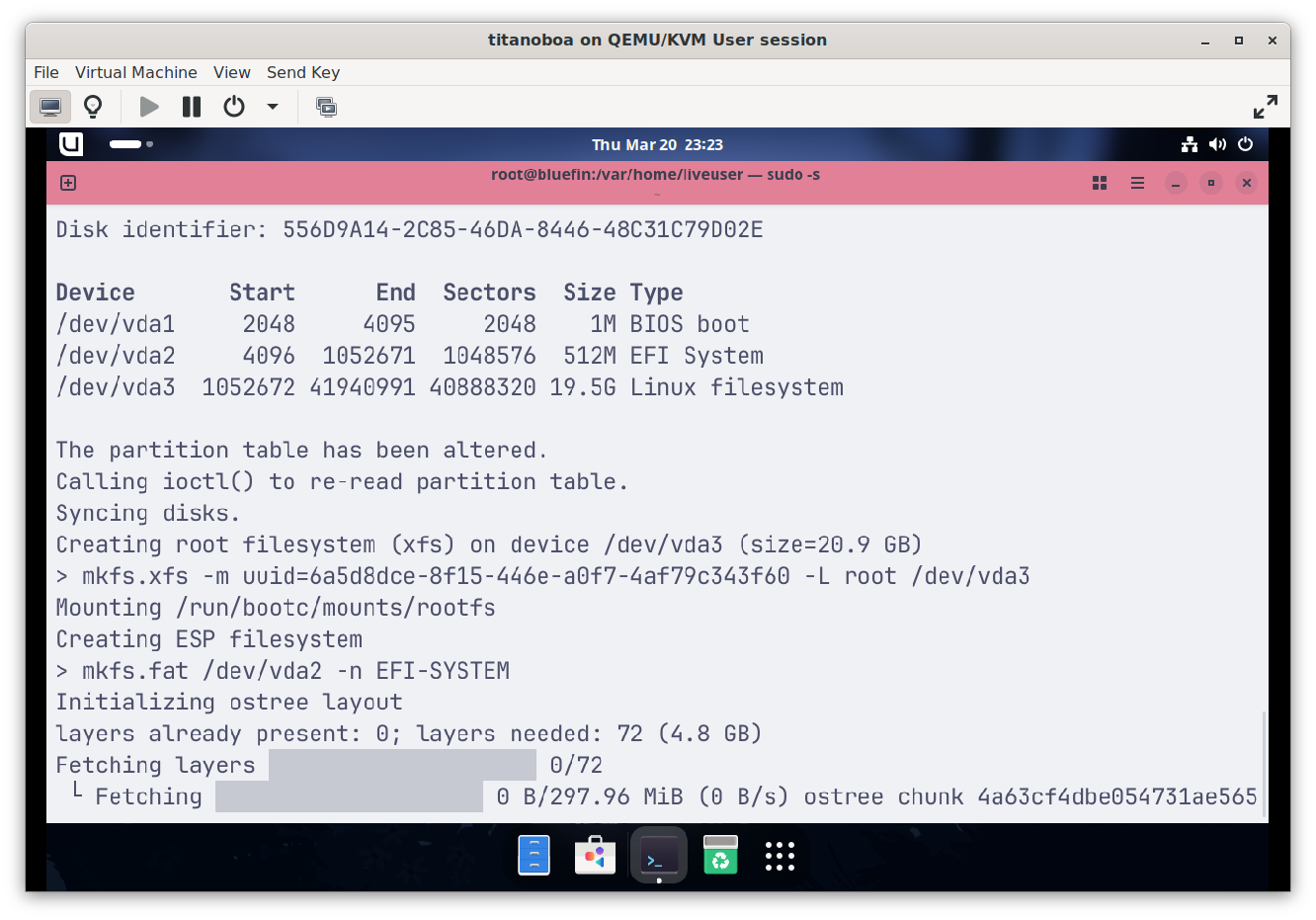The height and width of the screenshot is (920, 1316).
Task: Click the Sectors column header
Action: tap(489, 293)
